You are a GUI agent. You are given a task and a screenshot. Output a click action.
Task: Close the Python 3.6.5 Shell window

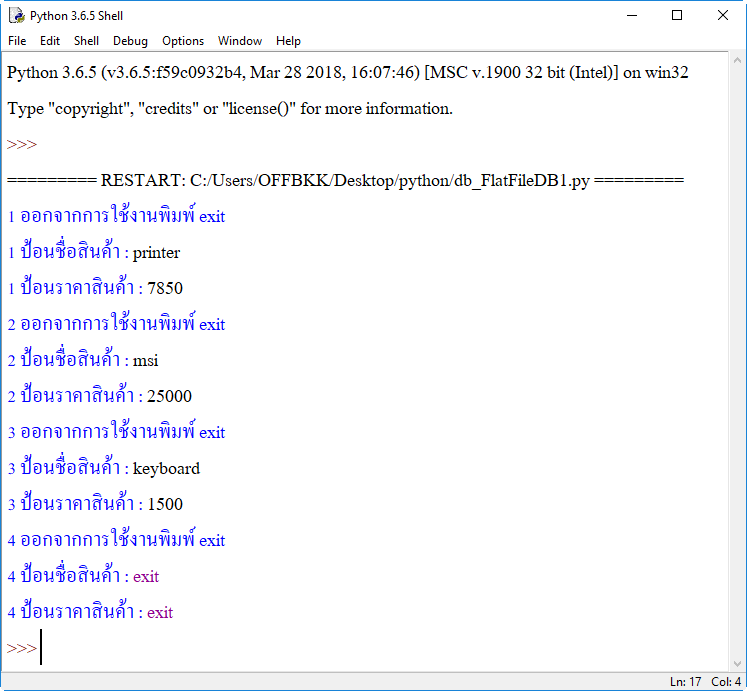723,16
